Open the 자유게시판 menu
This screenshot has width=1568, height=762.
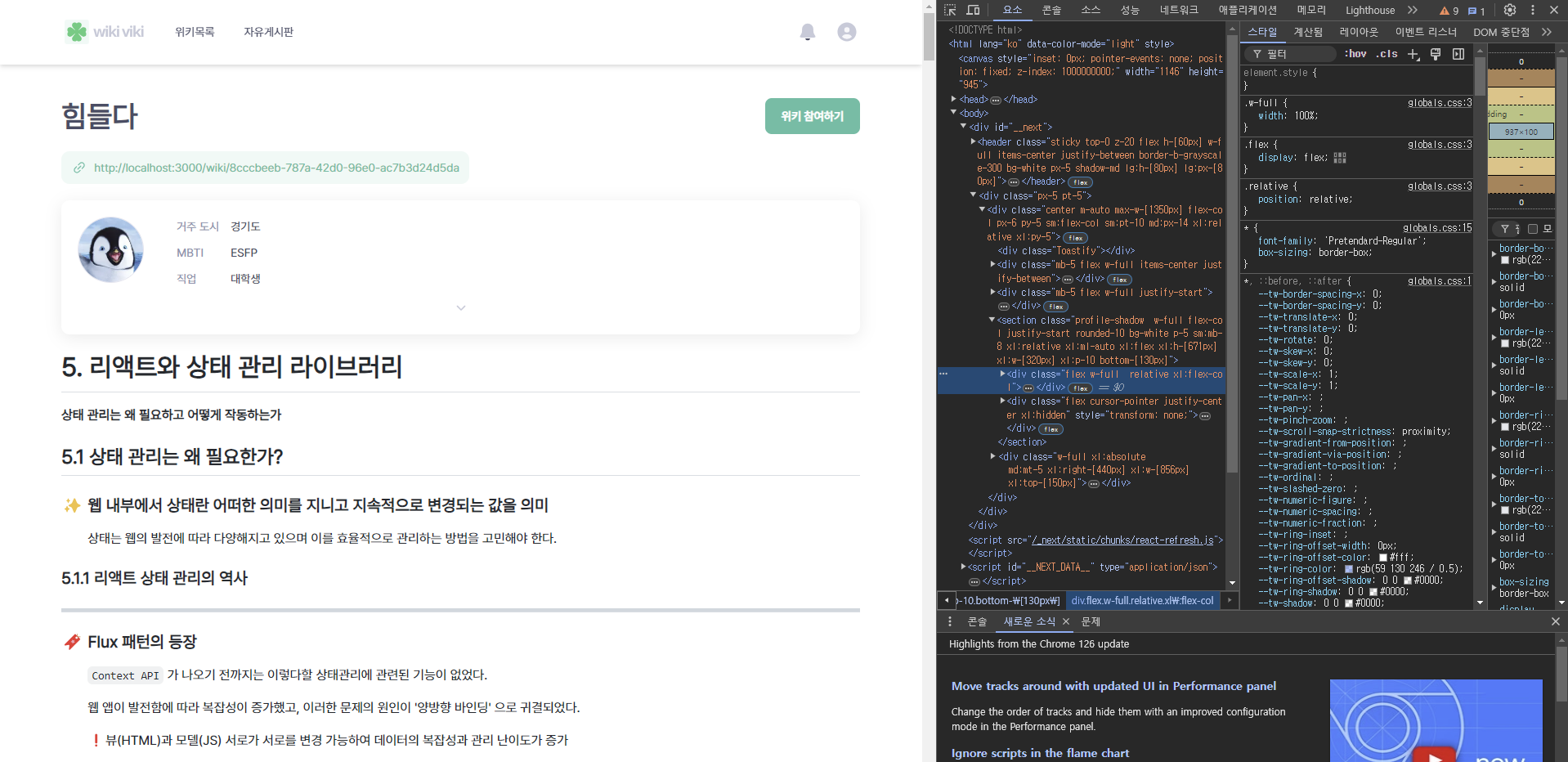click(268, 32)
